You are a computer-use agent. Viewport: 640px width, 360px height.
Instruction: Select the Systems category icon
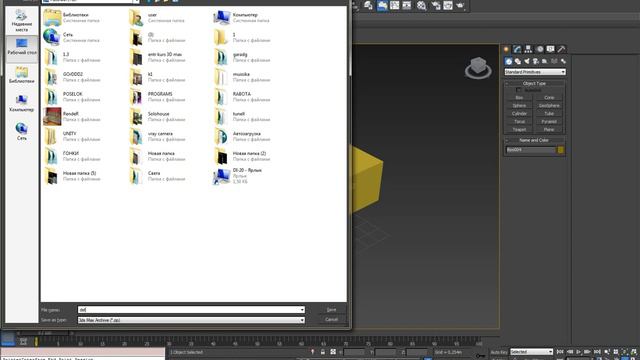pos(563,61)
